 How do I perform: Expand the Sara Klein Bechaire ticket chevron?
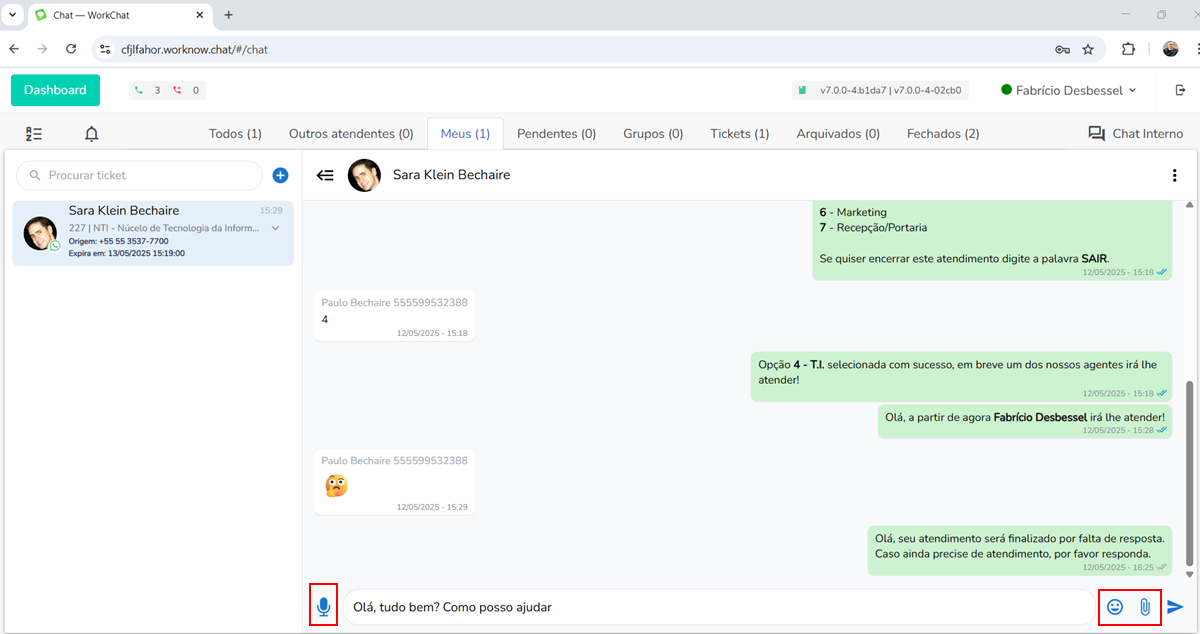coord(275,228)
